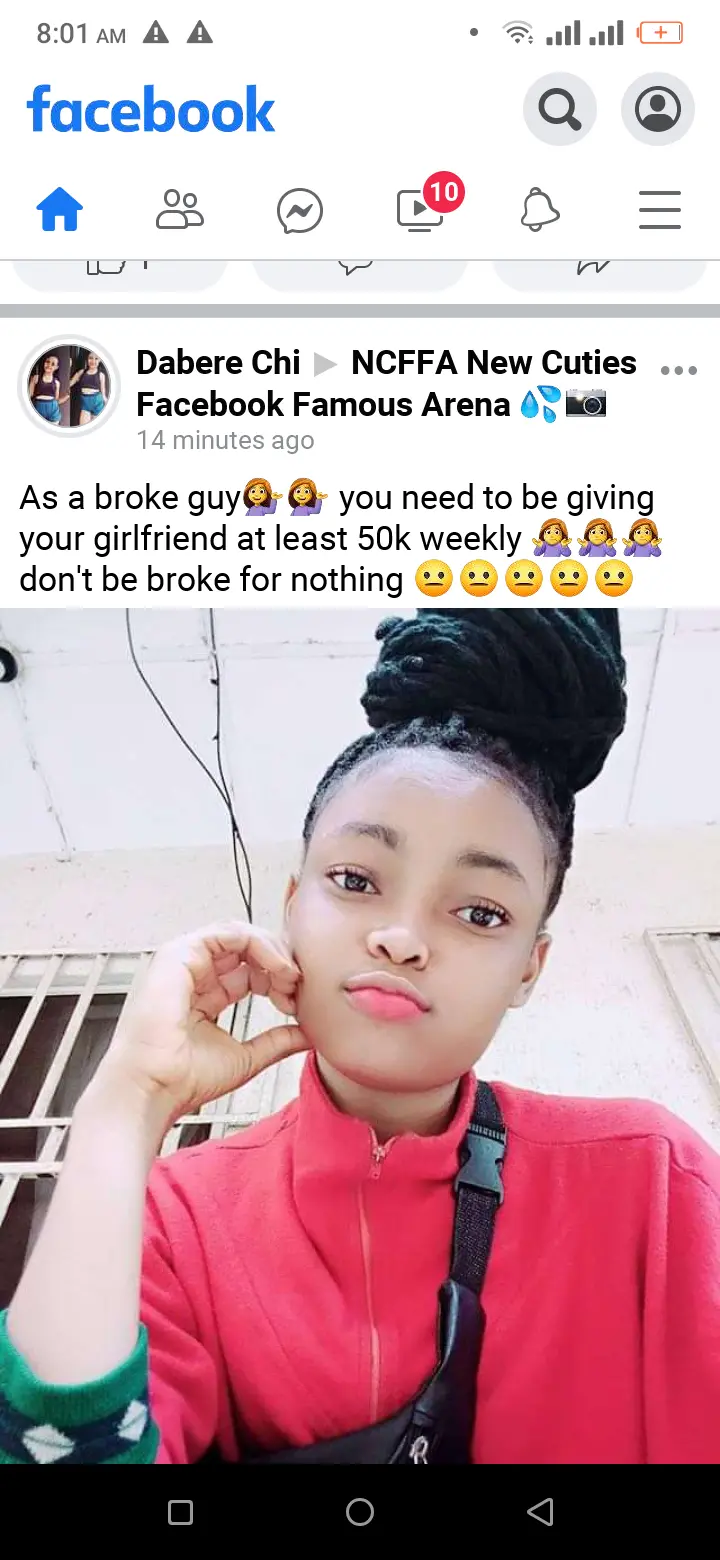Open the post photo of girl
This screenshot has height=1560, width=720.
(x=360, y=1036)
